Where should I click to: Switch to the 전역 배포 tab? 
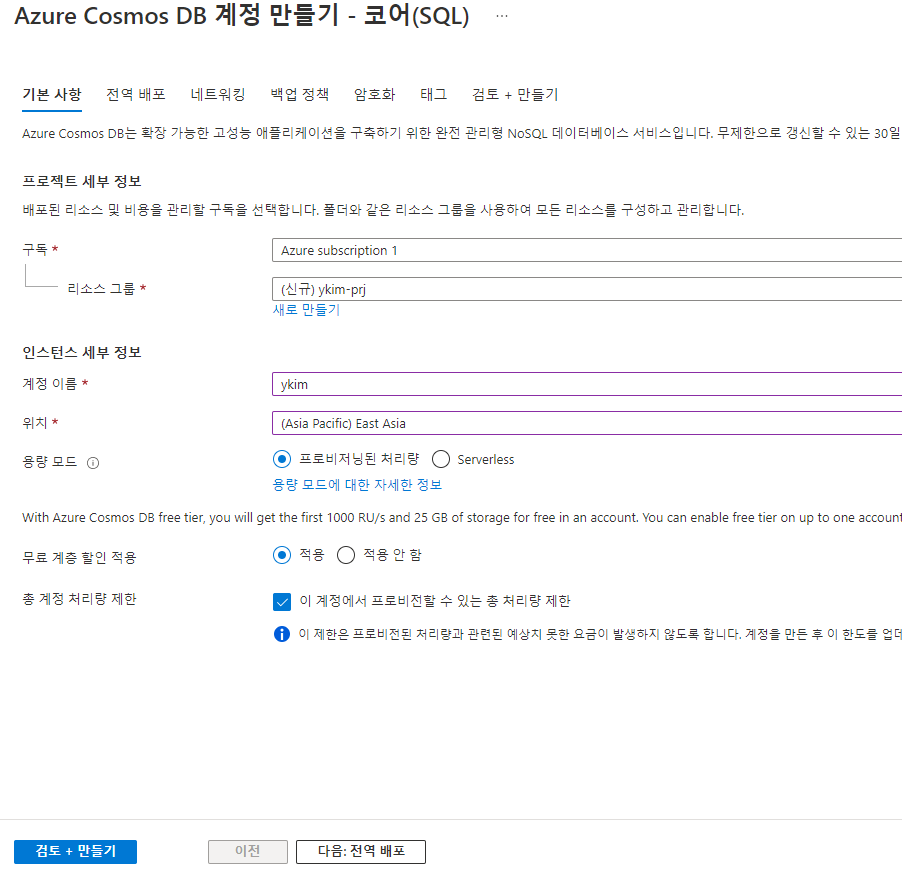(136, 94)
